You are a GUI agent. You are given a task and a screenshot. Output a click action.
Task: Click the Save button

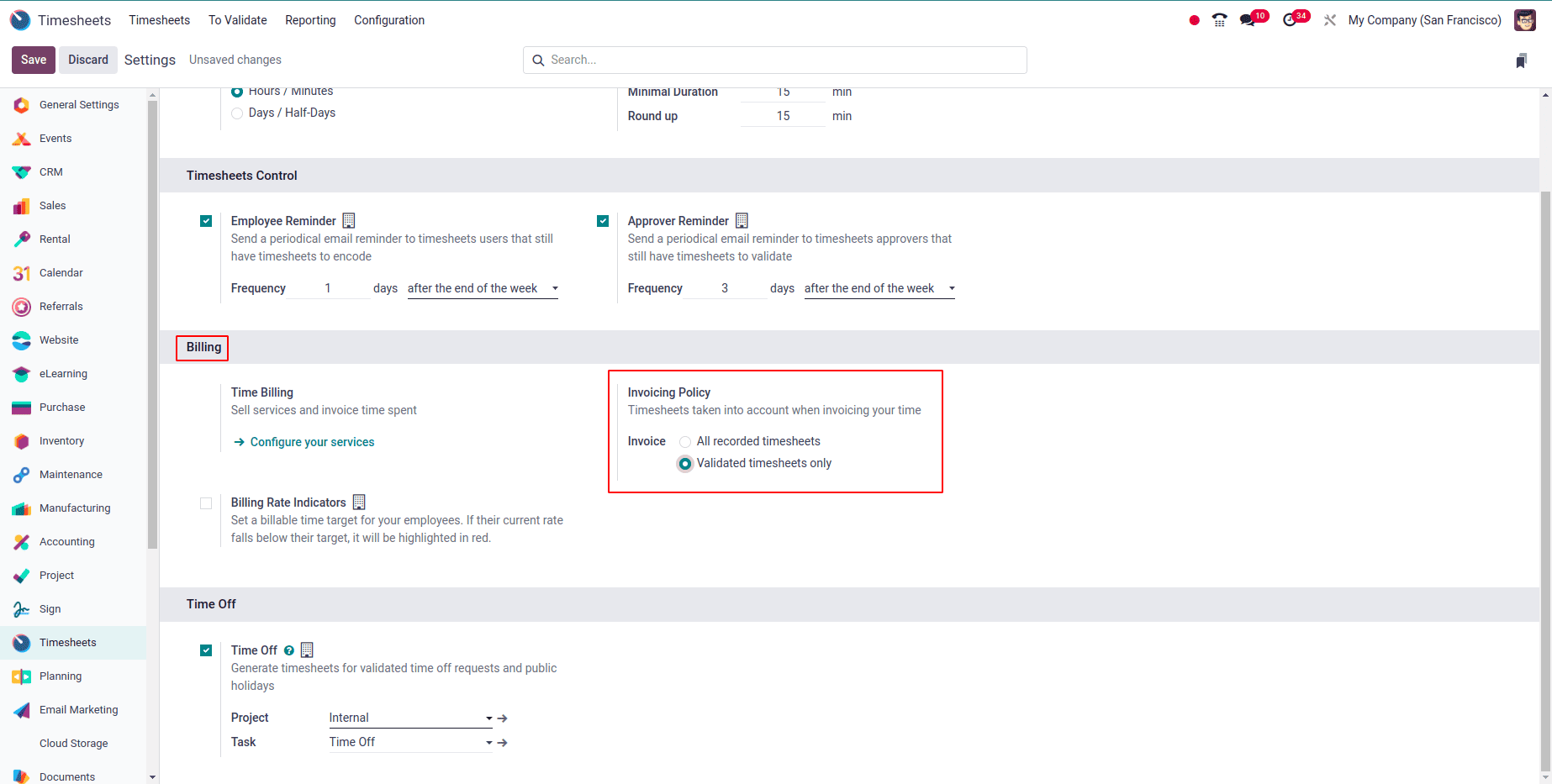(33, 60)
